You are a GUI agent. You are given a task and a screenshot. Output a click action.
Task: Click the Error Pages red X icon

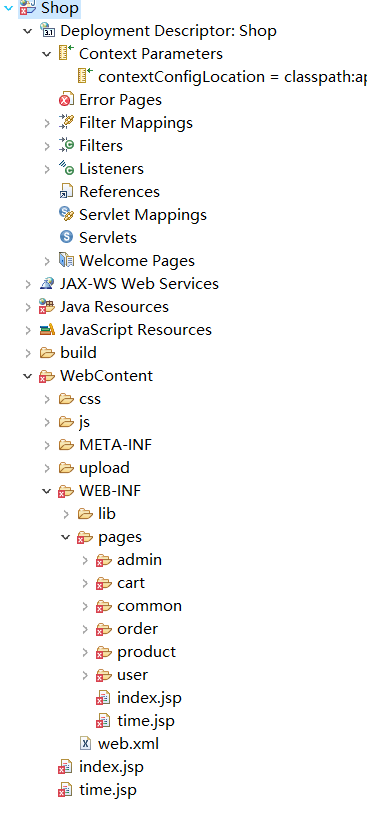pyautogui.click(x=66, y=99)
